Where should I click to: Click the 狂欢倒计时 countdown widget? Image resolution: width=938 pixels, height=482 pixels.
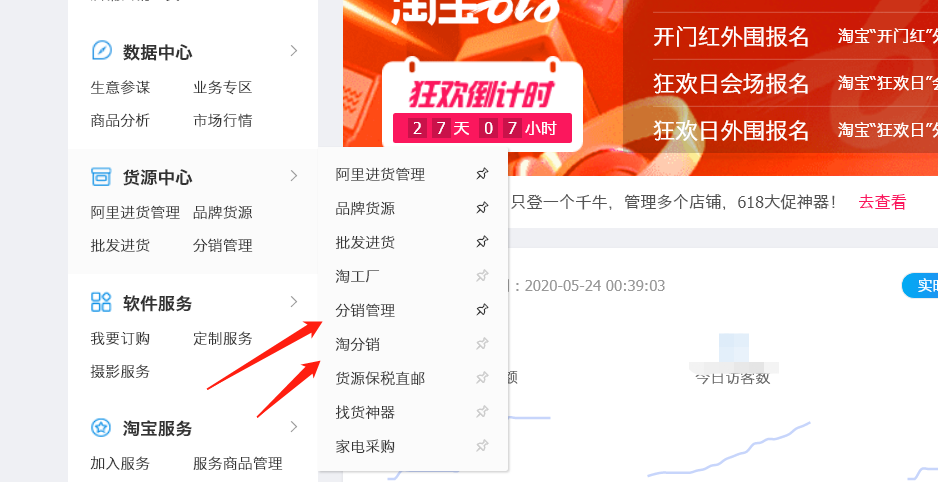pyautogui.click(x=482, y=103)
